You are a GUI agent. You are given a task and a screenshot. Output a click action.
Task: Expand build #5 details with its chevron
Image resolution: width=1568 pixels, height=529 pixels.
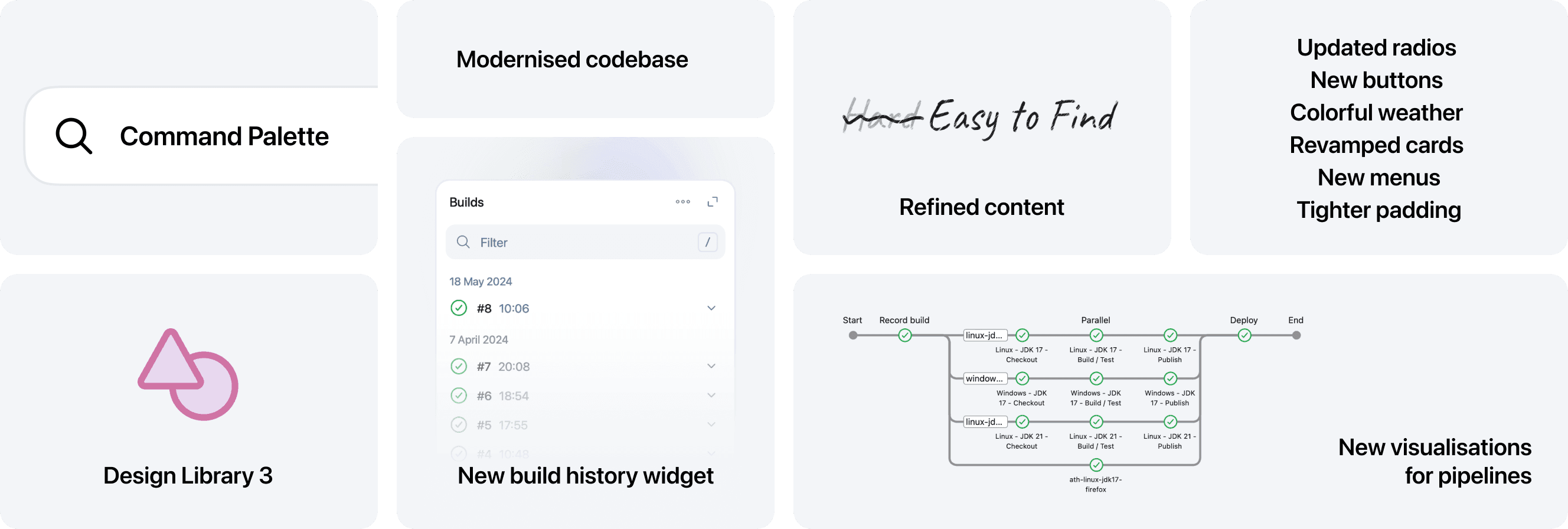coord(710,424)
